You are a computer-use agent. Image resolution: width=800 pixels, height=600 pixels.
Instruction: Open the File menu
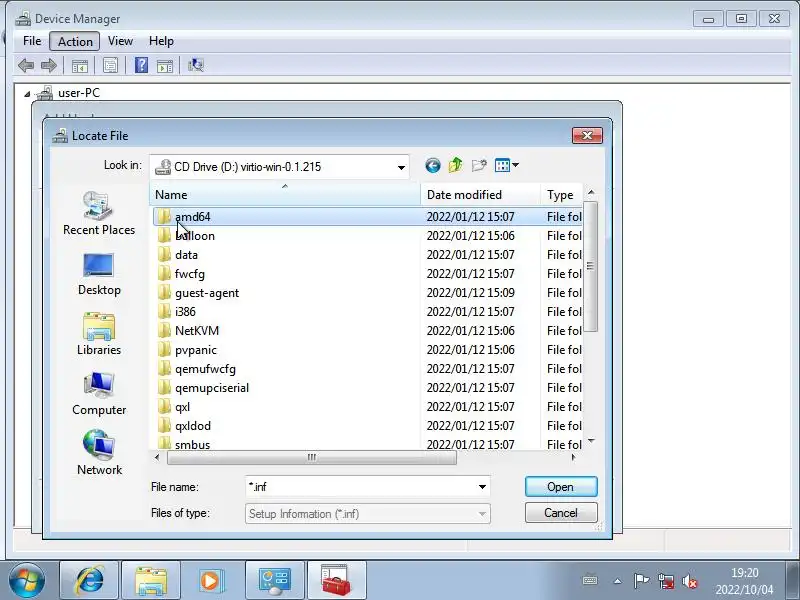click(32, 41)
